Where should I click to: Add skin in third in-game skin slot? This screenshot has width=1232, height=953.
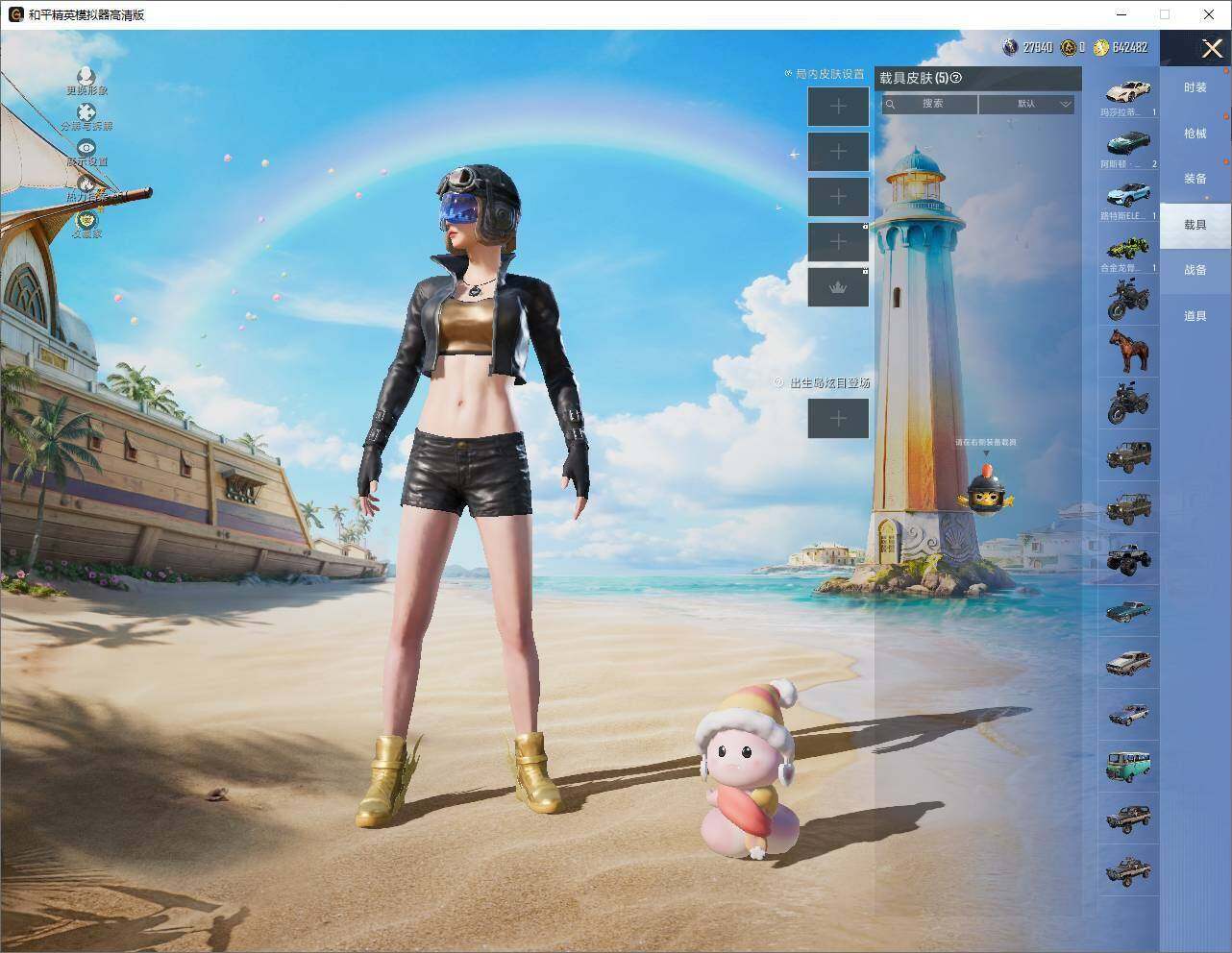[838, 197]
